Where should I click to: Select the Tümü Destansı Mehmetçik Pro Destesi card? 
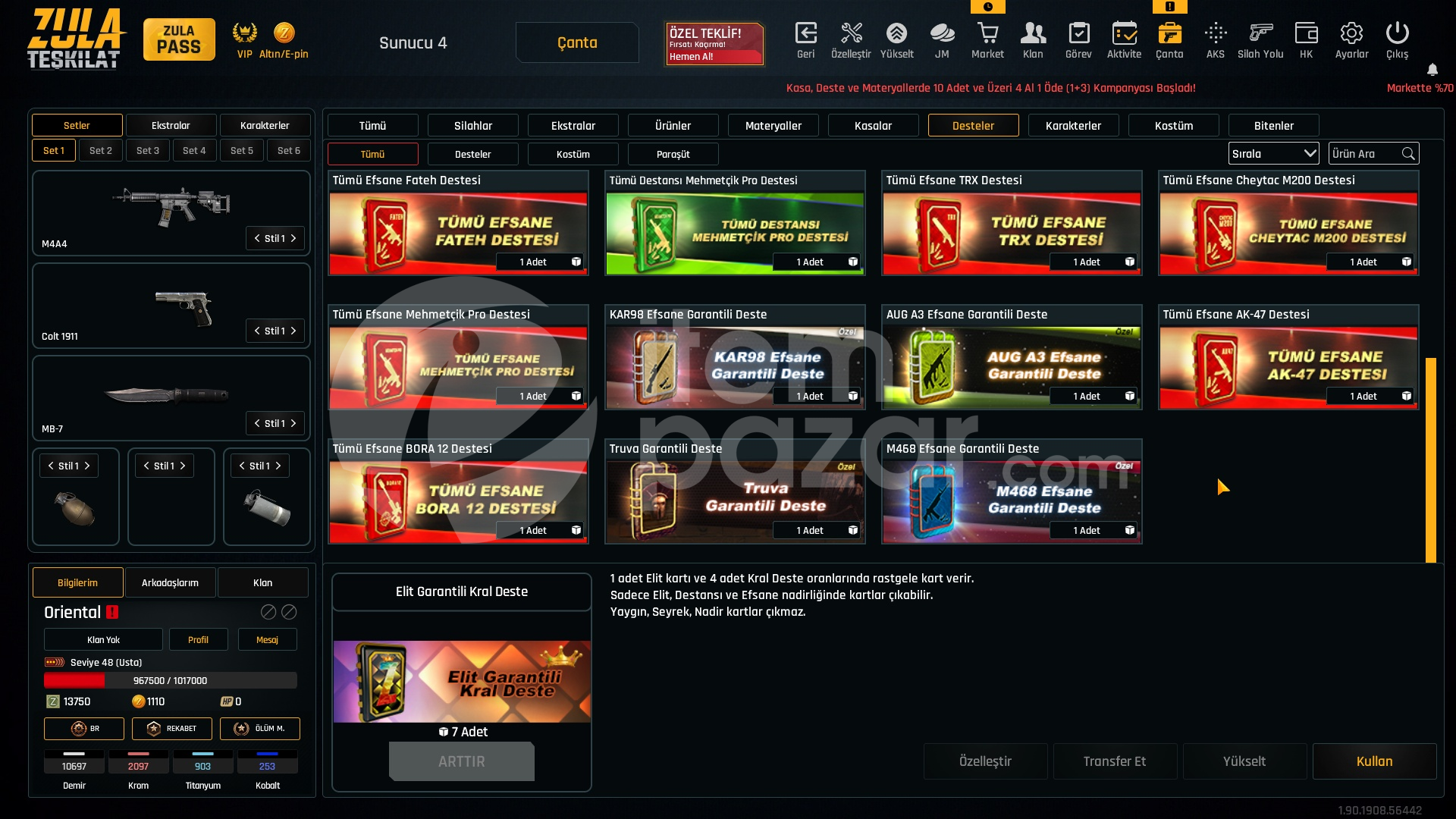[x=735, y=223]
